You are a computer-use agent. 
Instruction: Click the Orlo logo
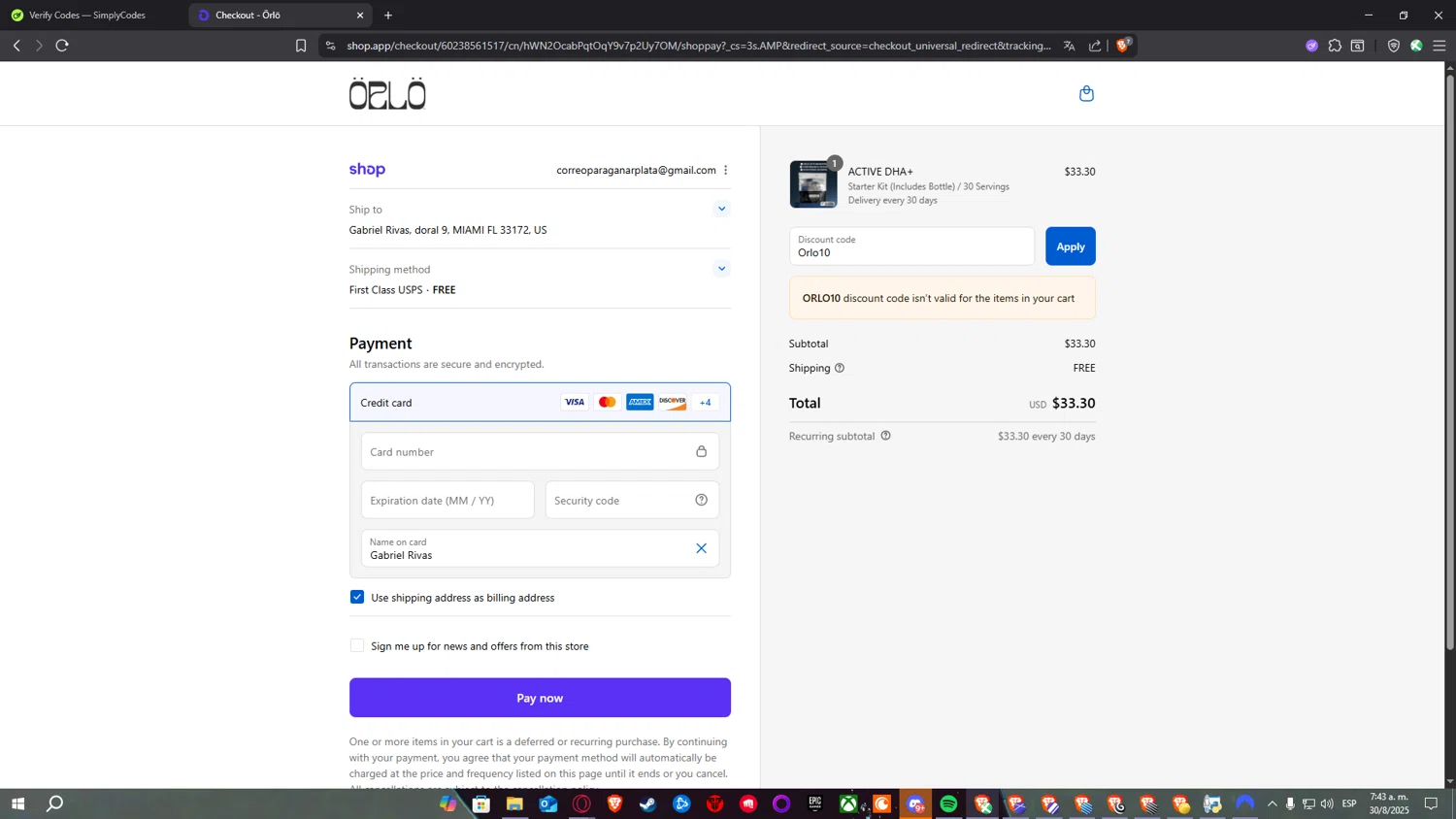point(387,93)
